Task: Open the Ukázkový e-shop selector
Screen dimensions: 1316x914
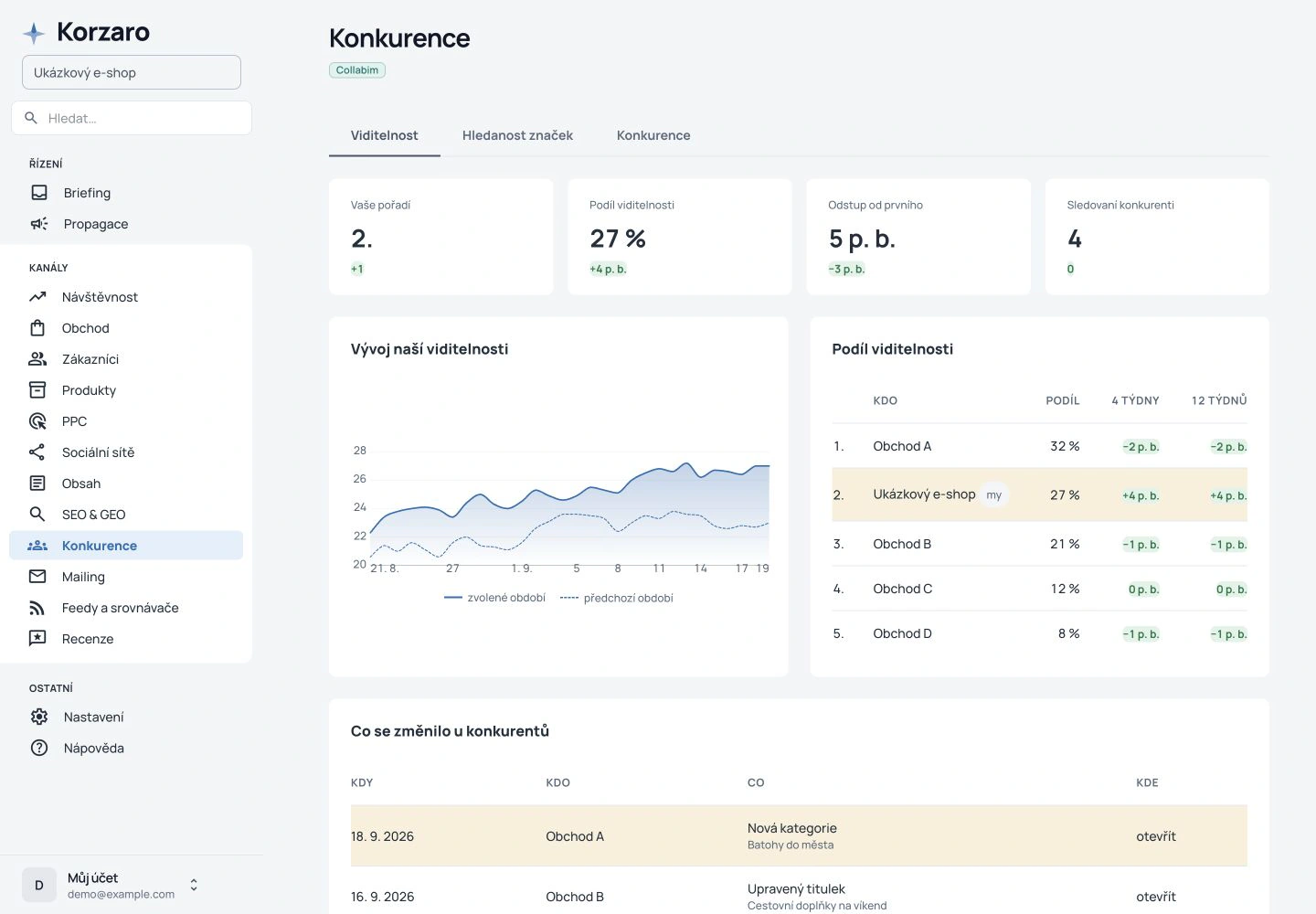Action: click(x=132, y=72)
